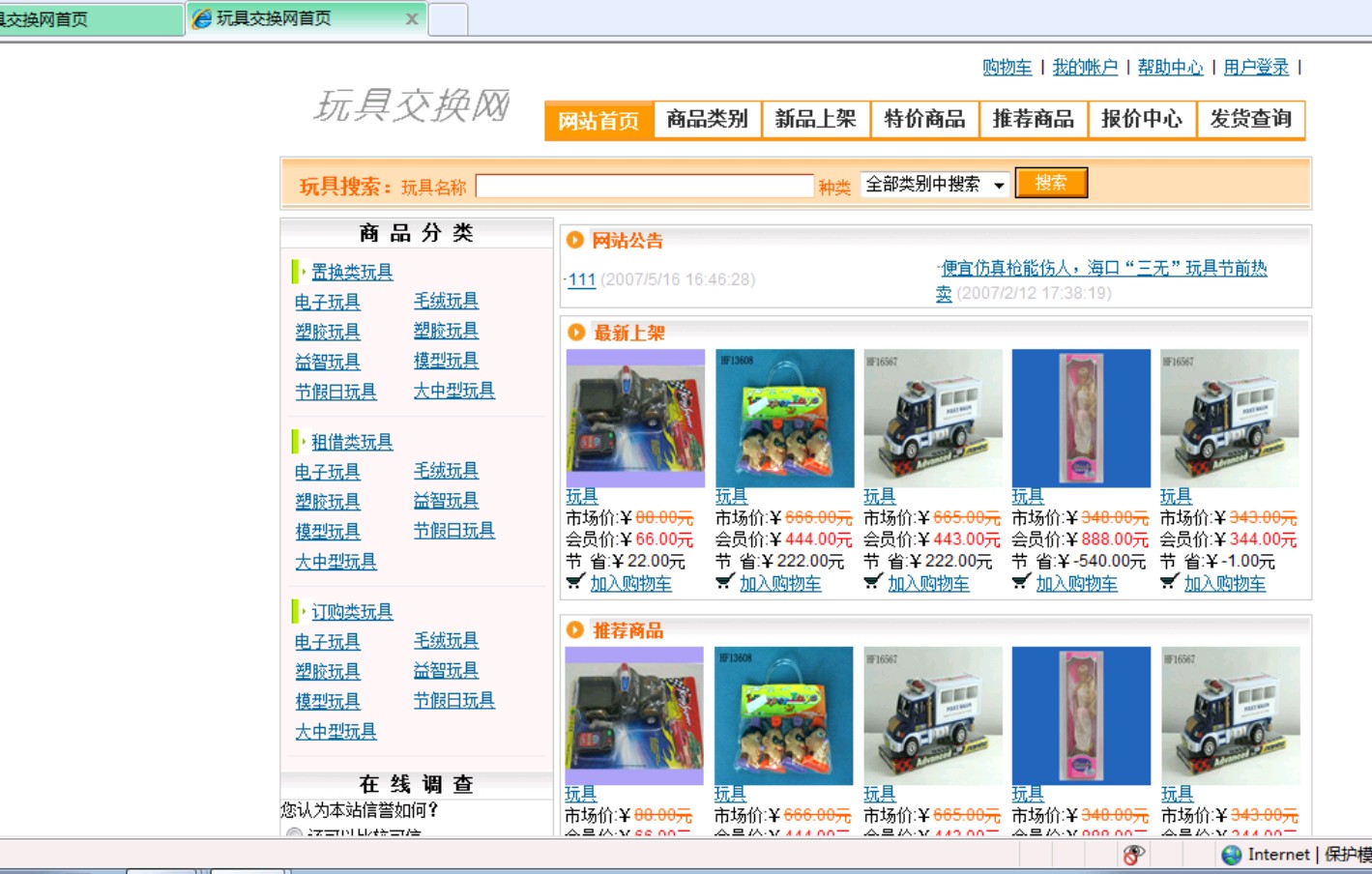Open the 帮助中心 link

1170,67
